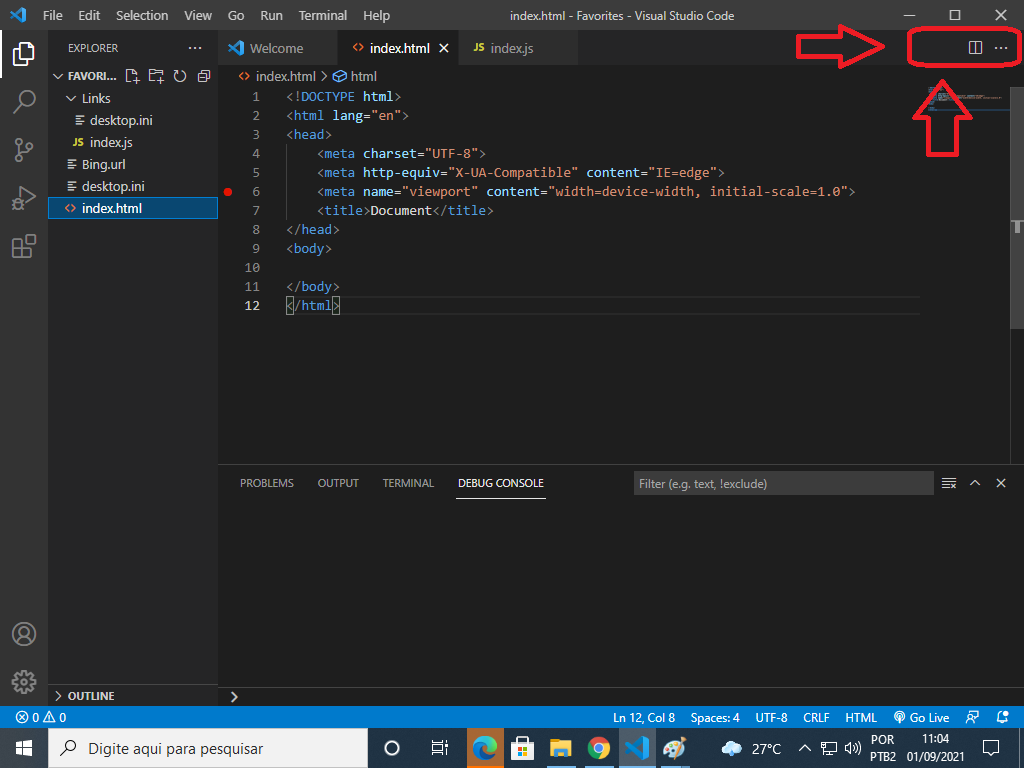Viewport: 1024px width, 768px height.
Task: Focus the debug console filter field
Action: point(783,483)
